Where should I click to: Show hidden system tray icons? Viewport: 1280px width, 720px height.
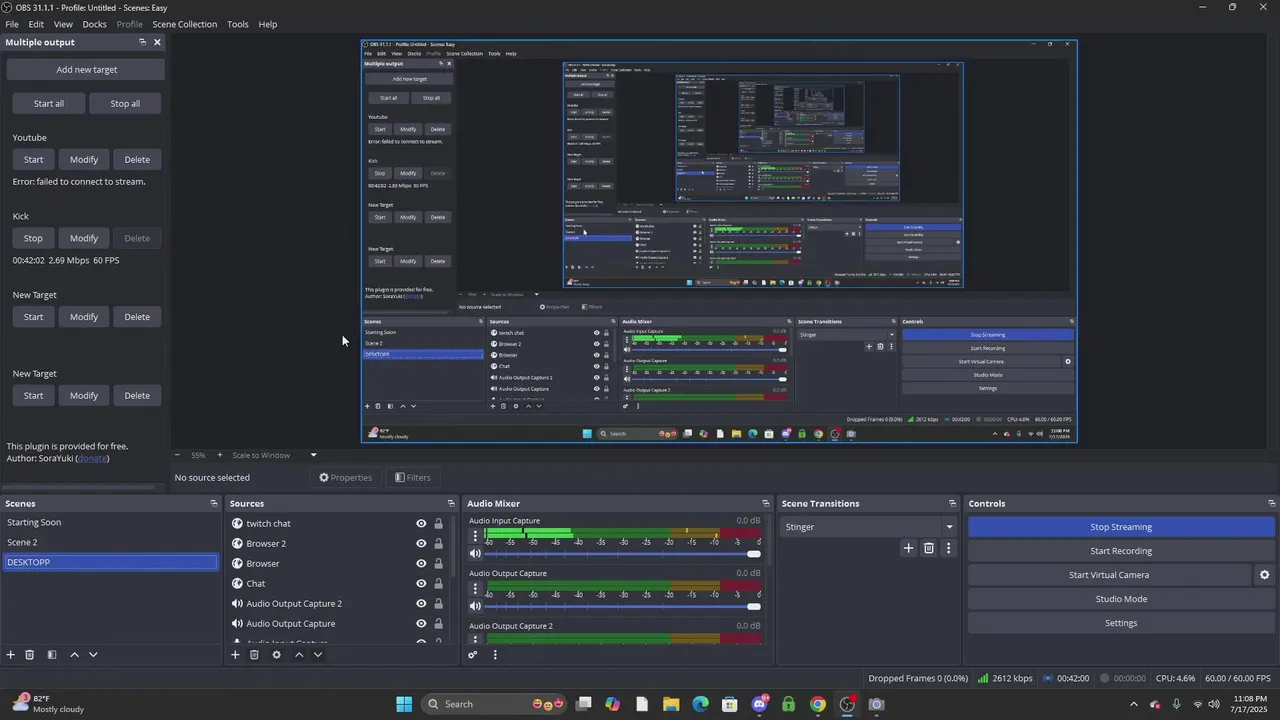coord(1133,704)
